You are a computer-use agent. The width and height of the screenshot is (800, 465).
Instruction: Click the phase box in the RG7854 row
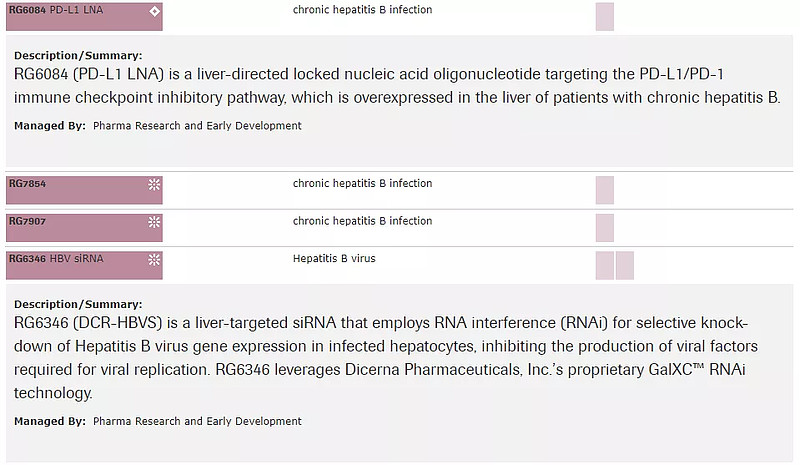tap(605, 190)
